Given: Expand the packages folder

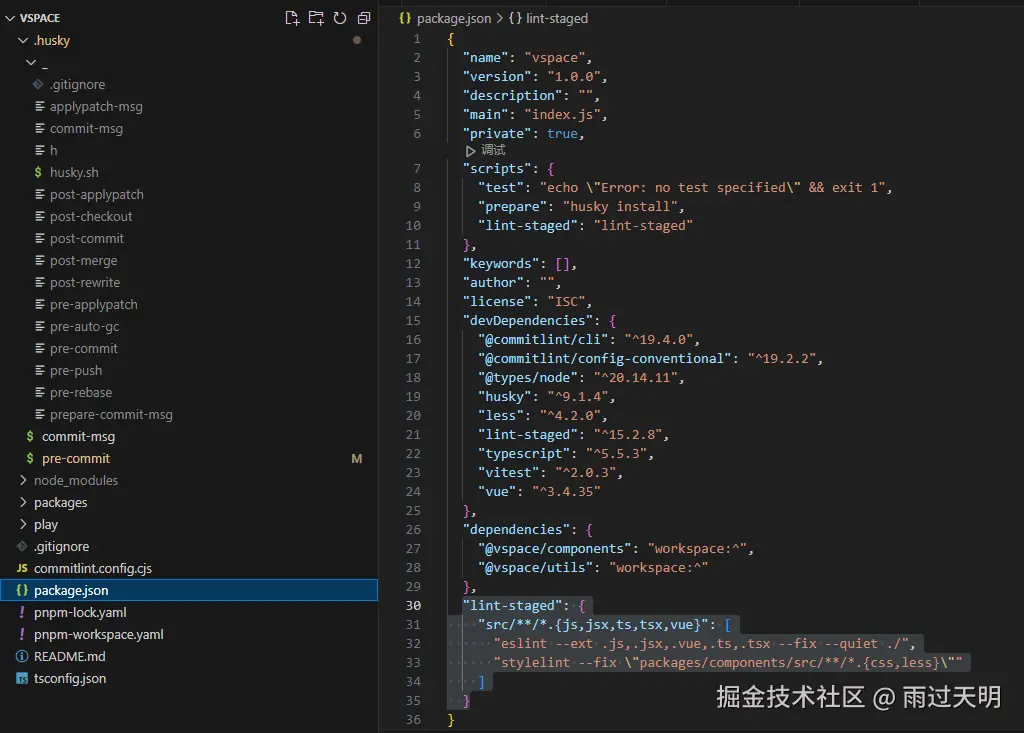Looking at the screenshot, I should pyautogui.click(x=23, y=502).
